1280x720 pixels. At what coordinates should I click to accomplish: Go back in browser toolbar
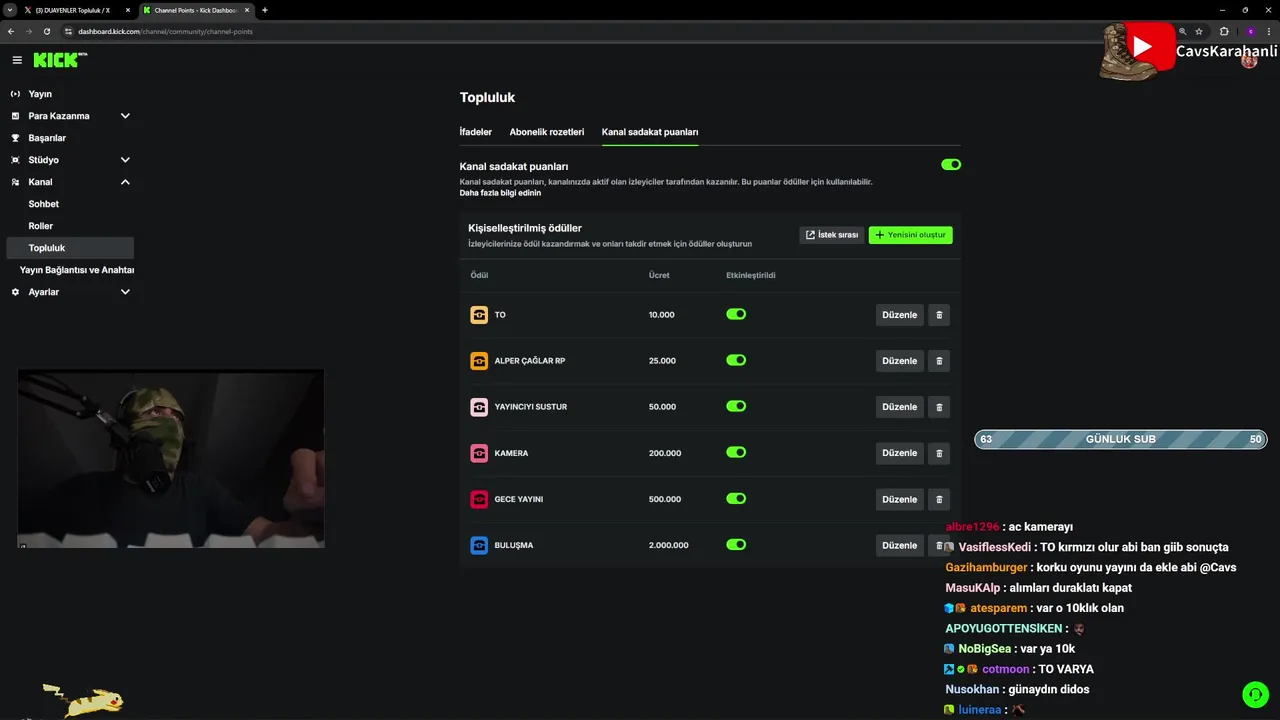11,31
